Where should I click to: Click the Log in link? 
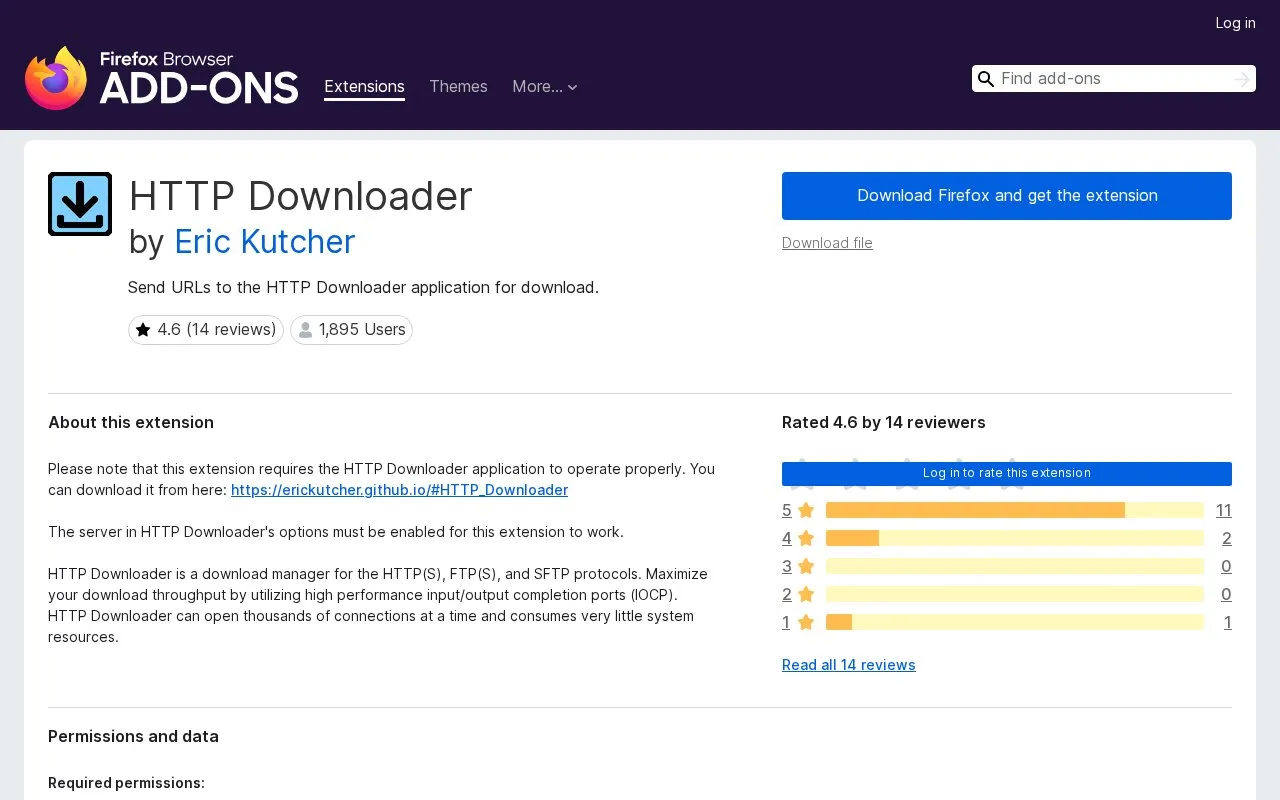(x=1235, y=23)
